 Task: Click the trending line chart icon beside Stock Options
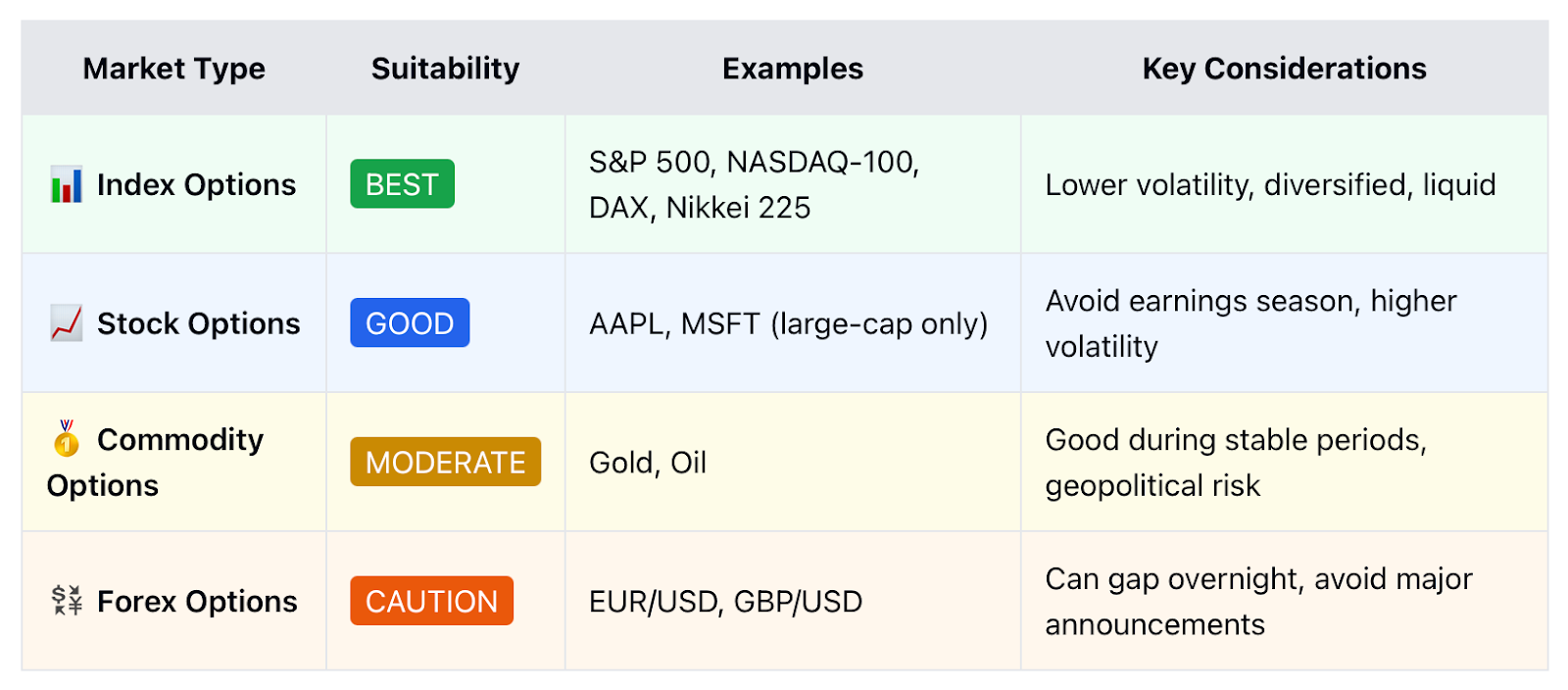[67, 323]
